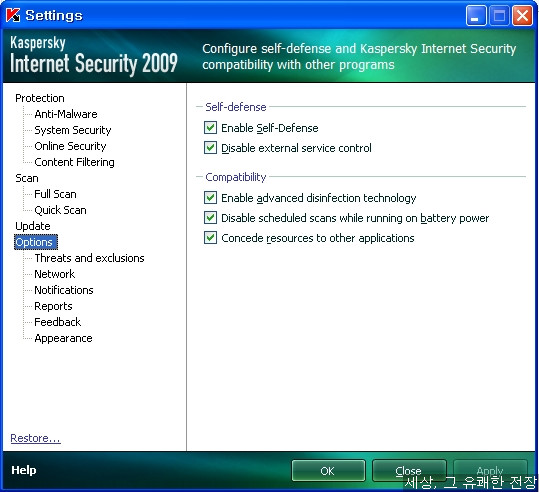539x492 pixels.
Task: Click the Kaspersky Internet Security 2009 banner
Action: tap(94, 56)
